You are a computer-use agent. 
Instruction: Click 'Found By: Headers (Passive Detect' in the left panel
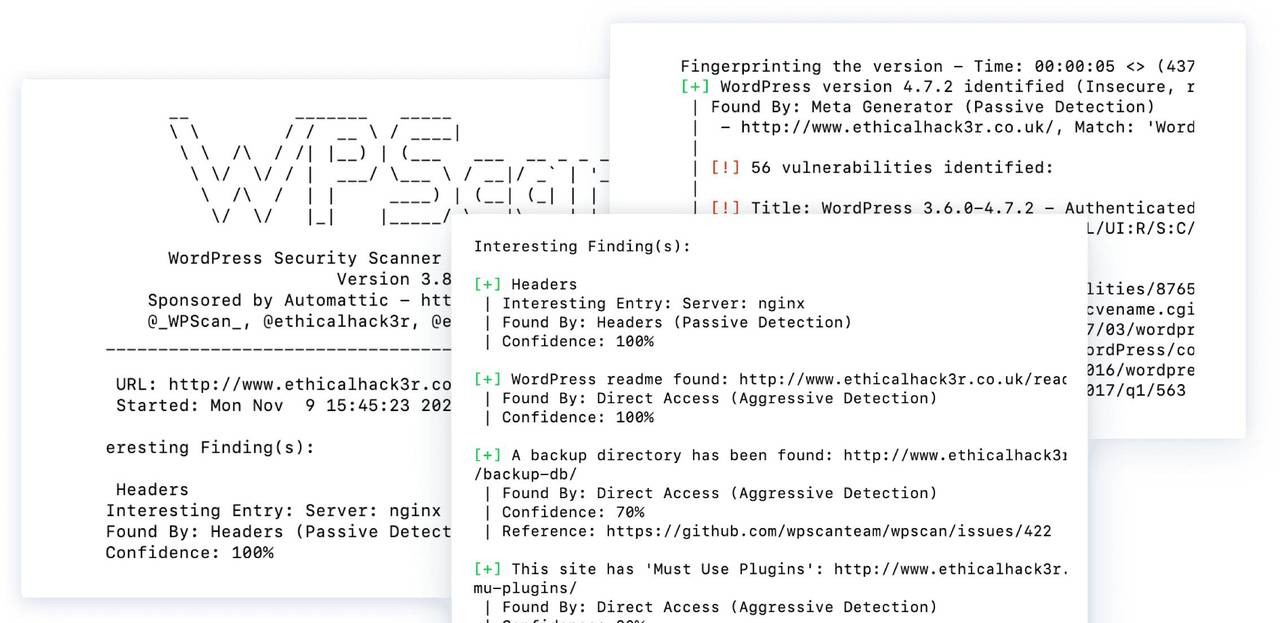(279, 531)
